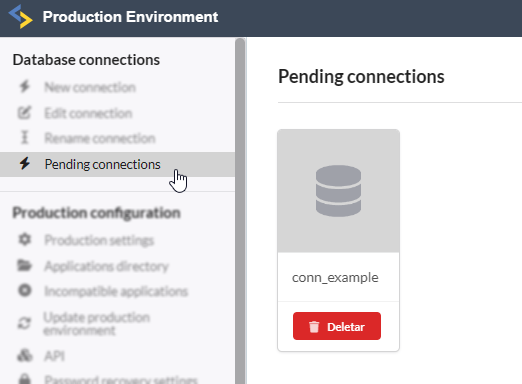Click the database thumbnail on the conn_example card
The image size is (522, 384).
[x=338, y=191]
